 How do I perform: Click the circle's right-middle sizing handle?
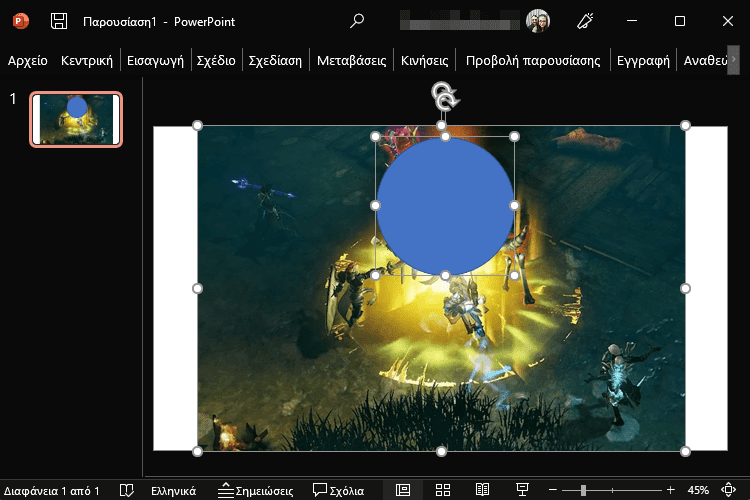[x=514, y=206]
